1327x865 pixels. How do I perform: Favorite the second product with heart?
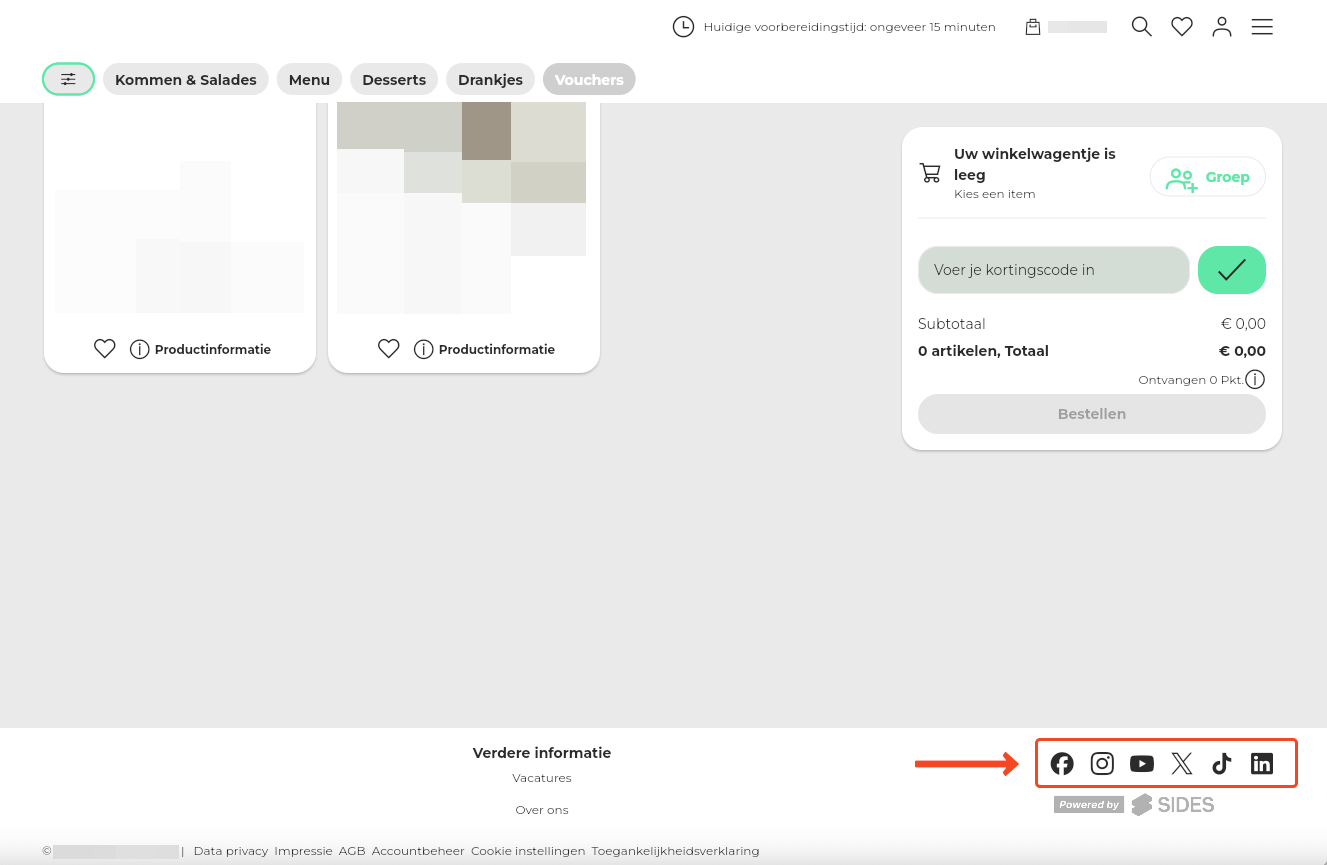pyautogui.click(x=389, y=349)
